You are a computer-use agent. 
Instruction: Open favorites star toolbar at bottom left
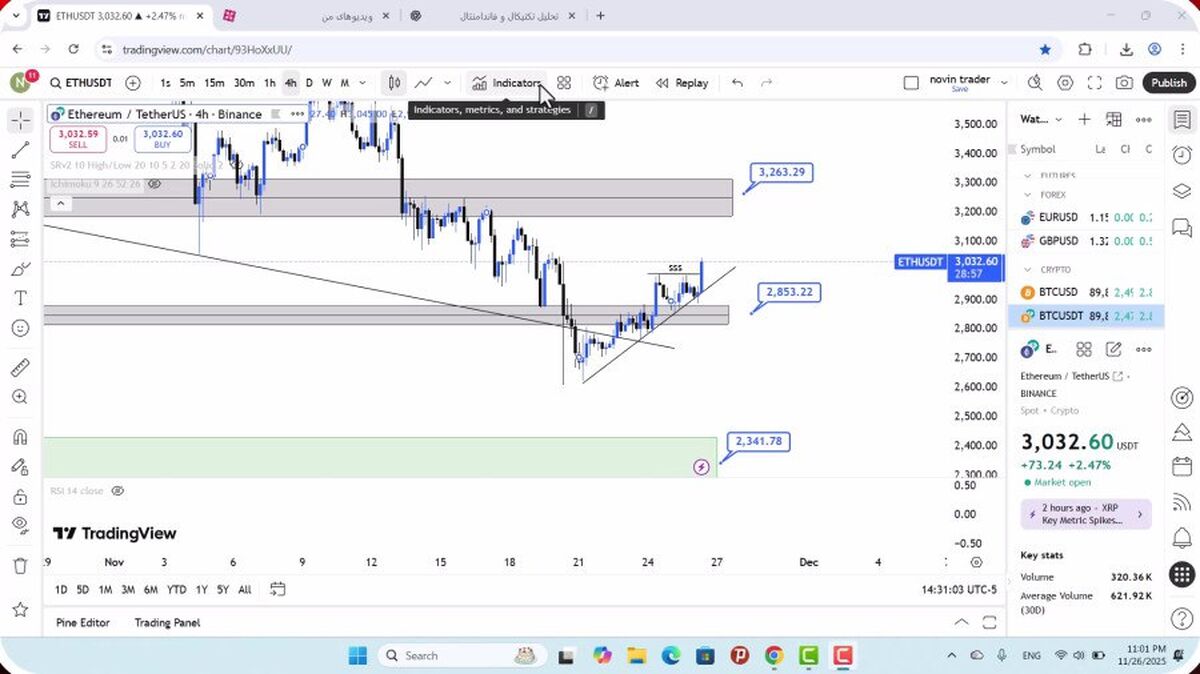20,609
